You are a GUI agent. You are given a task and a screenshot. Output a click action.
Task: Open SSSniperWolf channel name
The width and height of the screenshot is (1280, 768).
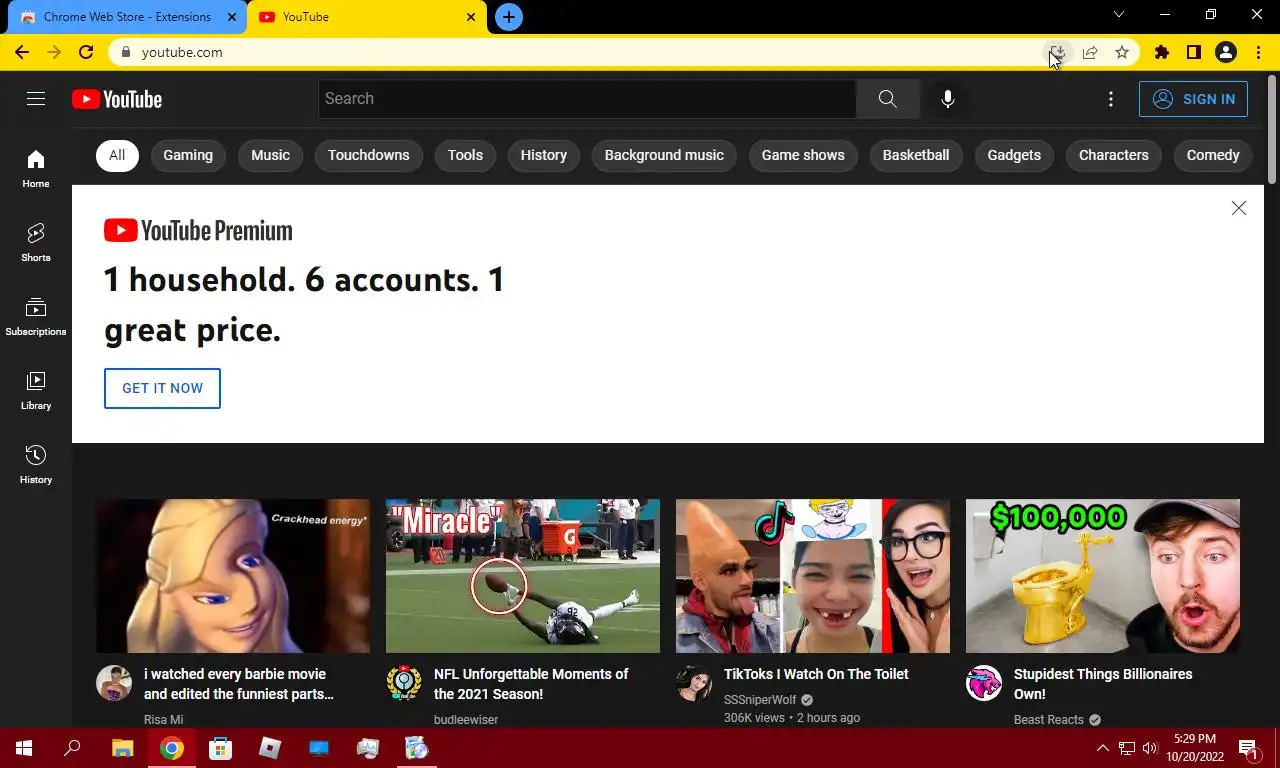point(760,700)
